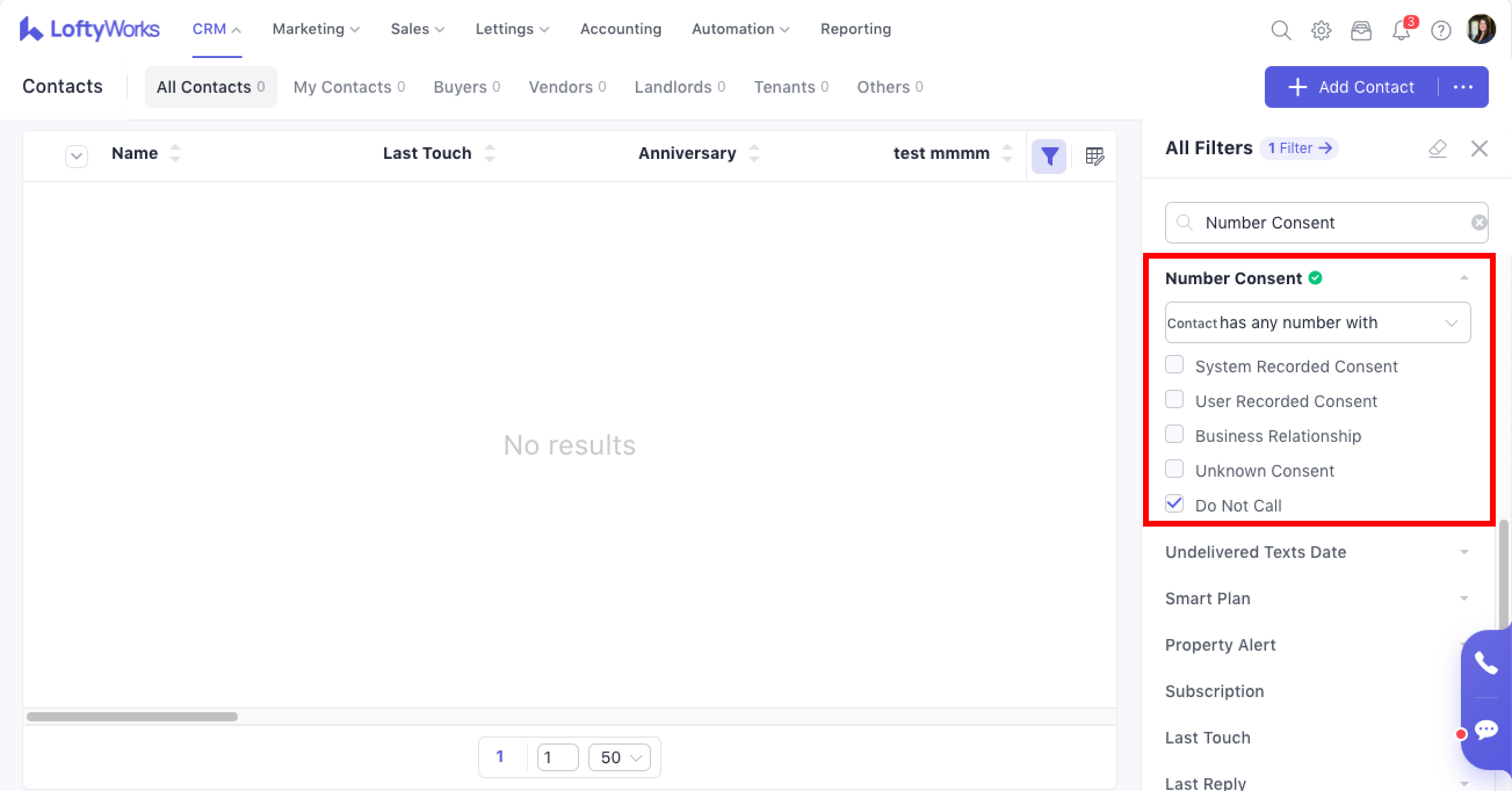The image size is (1512, 791).
Task: Click the 1 Filter link badge
Action: point(1299,148)
